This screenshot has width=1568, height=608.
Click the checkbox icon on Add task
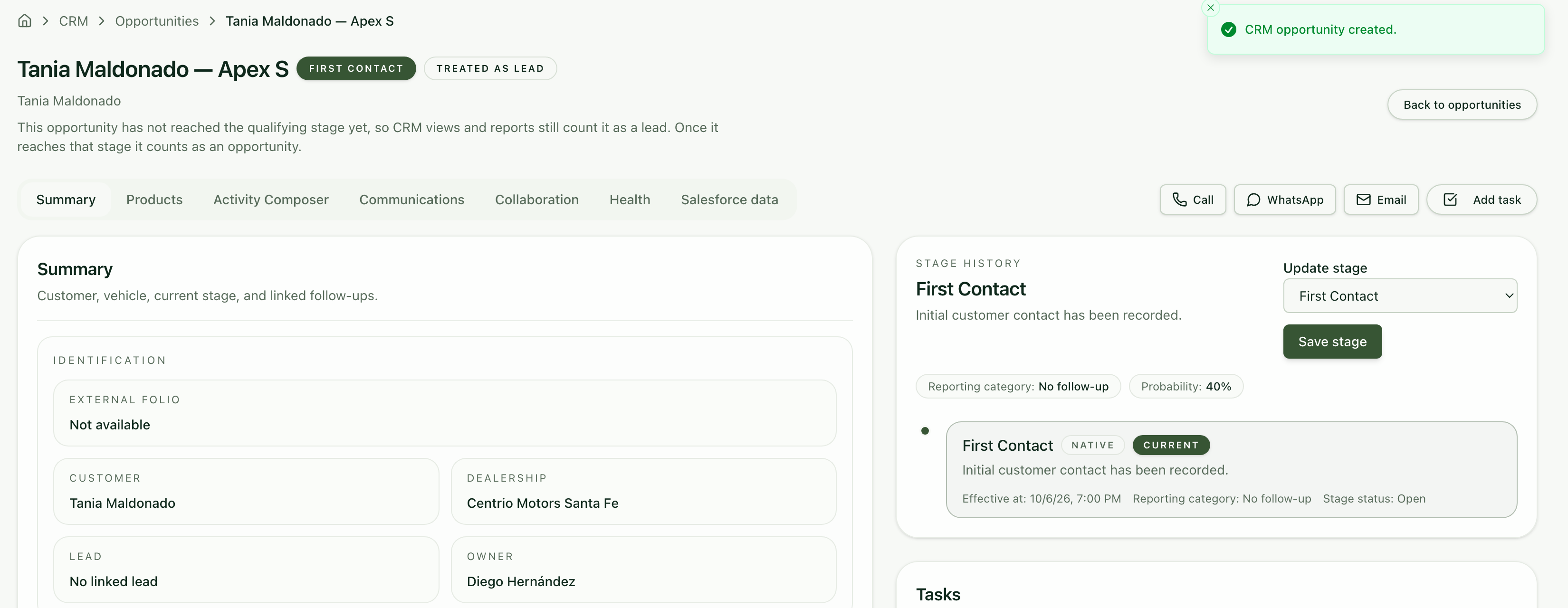(1450, 199)
